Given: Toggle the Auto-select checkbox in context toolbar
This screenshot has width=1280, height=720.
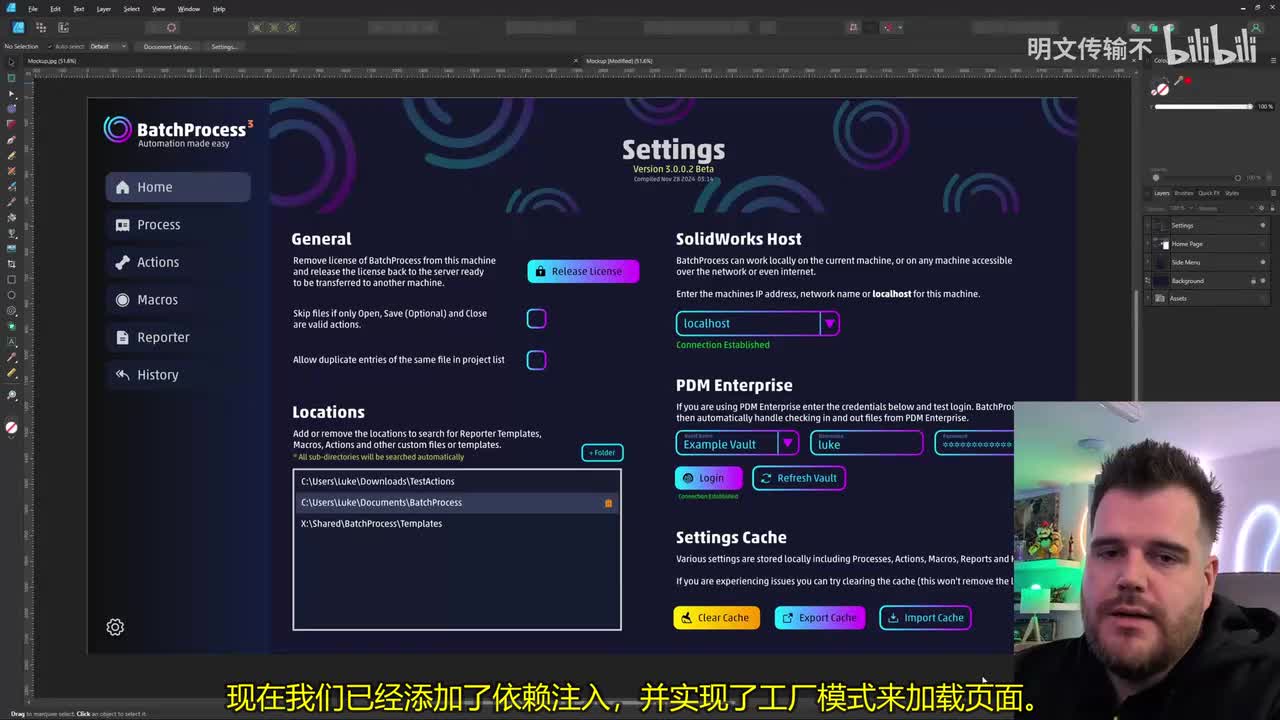Looking at the screenshot, I should click(x=50, y=46).
